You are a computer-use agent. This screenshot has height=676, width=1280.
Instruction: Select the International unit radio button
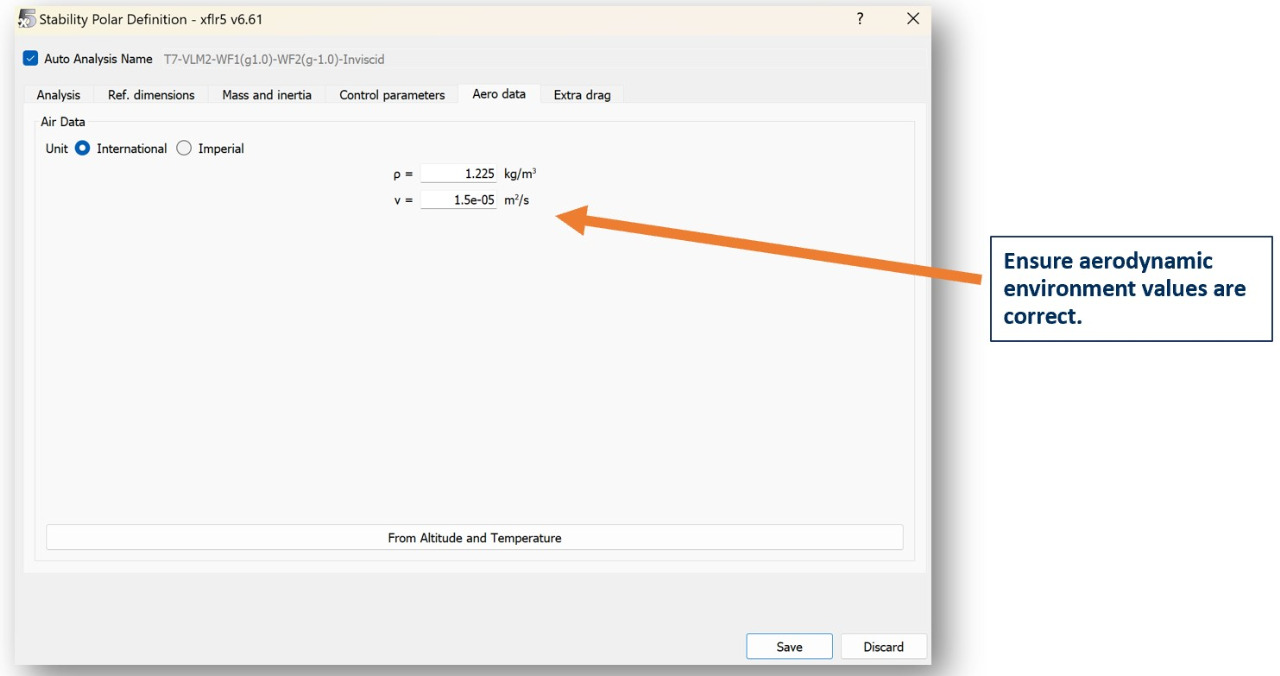[x=83, y=148]
